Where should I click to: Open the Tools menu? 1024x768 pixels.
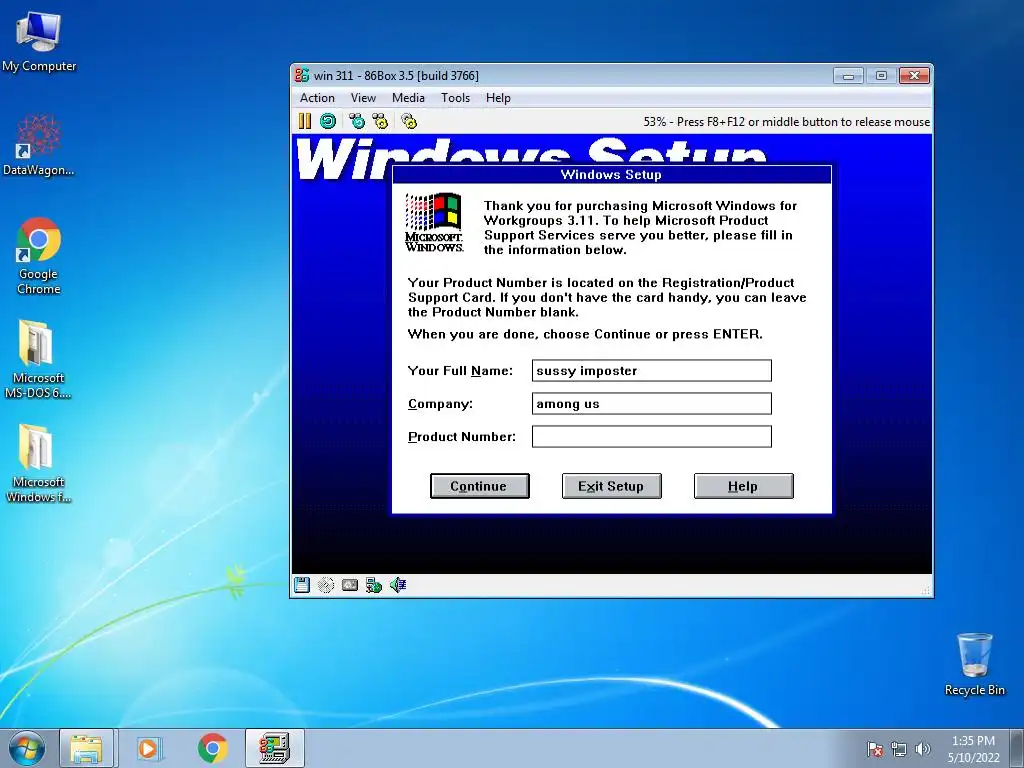(455, 98)
